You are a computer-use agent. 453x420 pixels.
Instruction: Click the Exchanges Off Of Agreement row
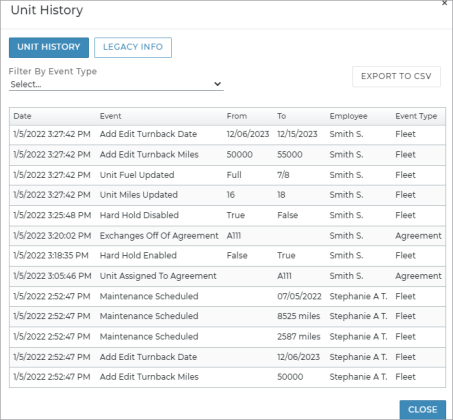pos(227,236)
